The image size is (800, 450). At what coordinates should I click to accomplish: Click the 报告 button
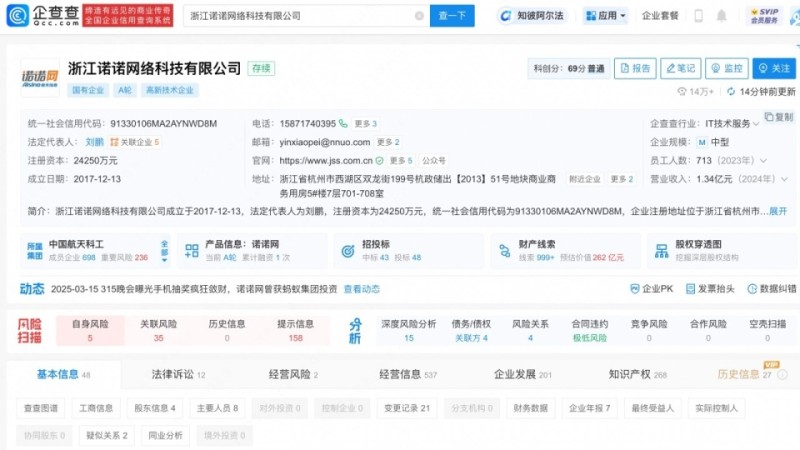(x=635, y=68)
